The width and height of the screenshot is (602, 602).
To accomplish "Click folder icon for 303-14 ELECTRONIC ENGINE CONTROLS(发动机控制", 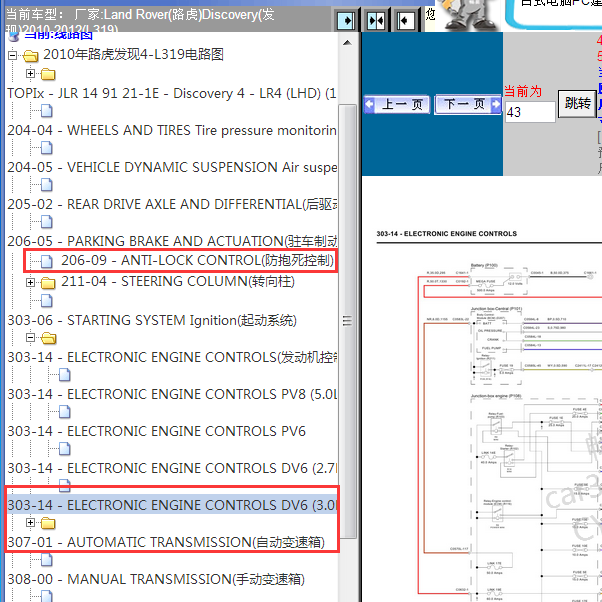I will point(49,338).
